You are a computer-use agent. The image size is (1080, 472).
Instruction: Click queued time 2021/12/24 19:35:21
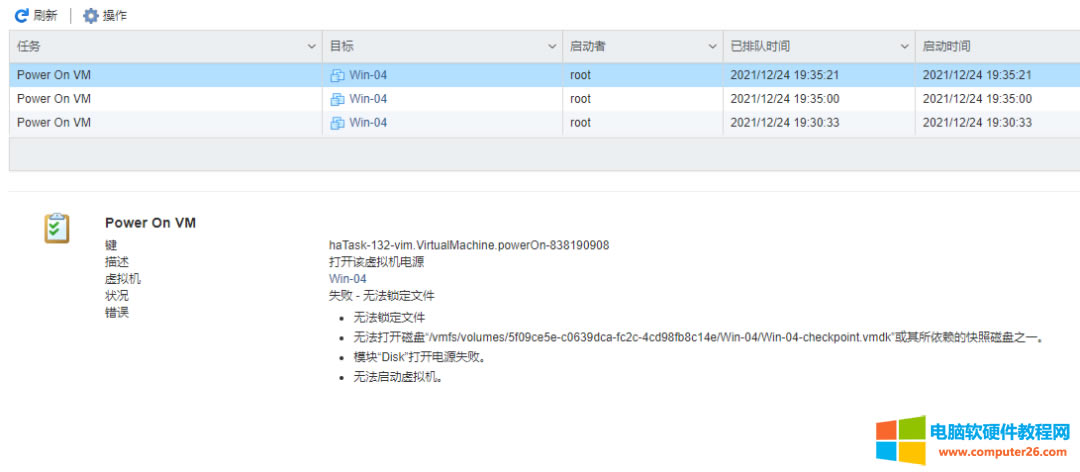tap(785, 75)
